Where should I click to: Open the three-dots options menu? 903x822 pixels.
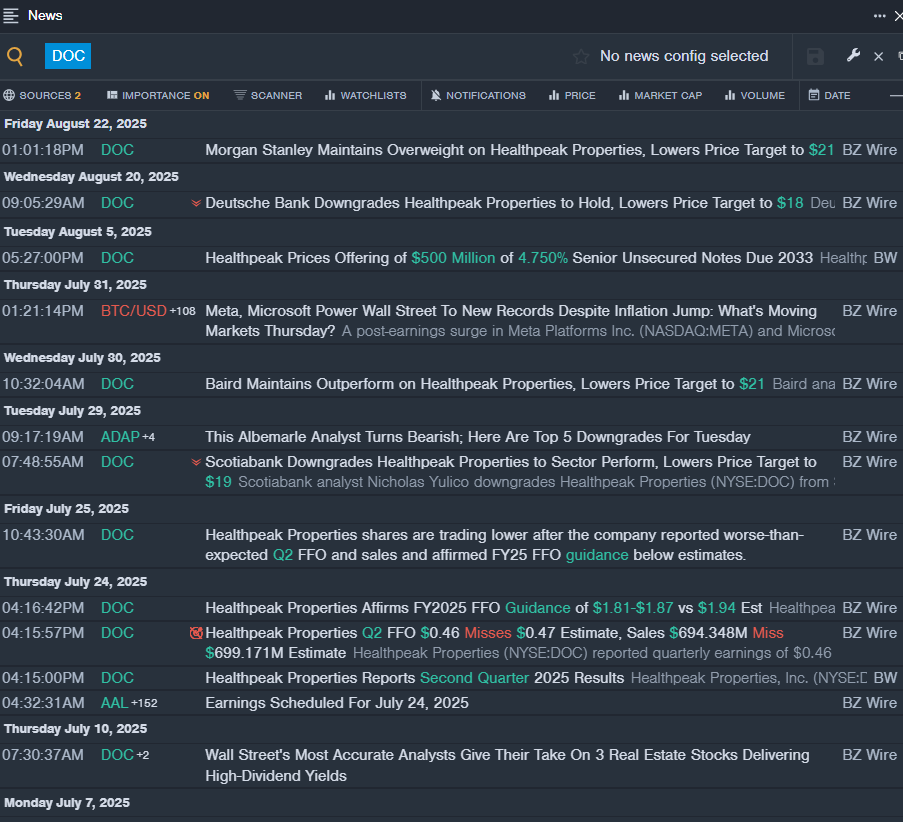click(x=879, y=16)
